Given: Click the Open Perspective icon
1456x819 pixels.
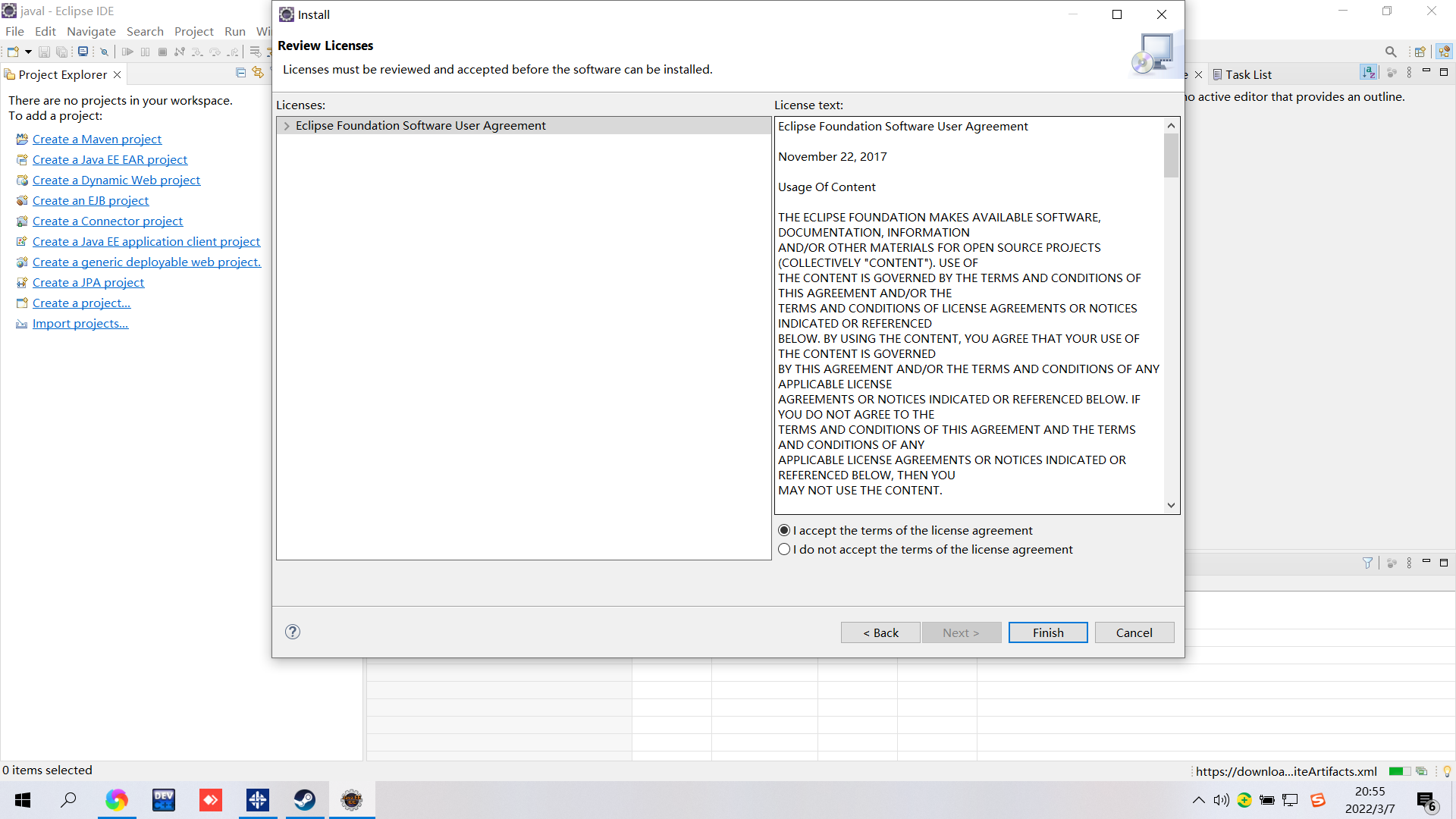Looking at the screenshot, I should click(1420, 52).
